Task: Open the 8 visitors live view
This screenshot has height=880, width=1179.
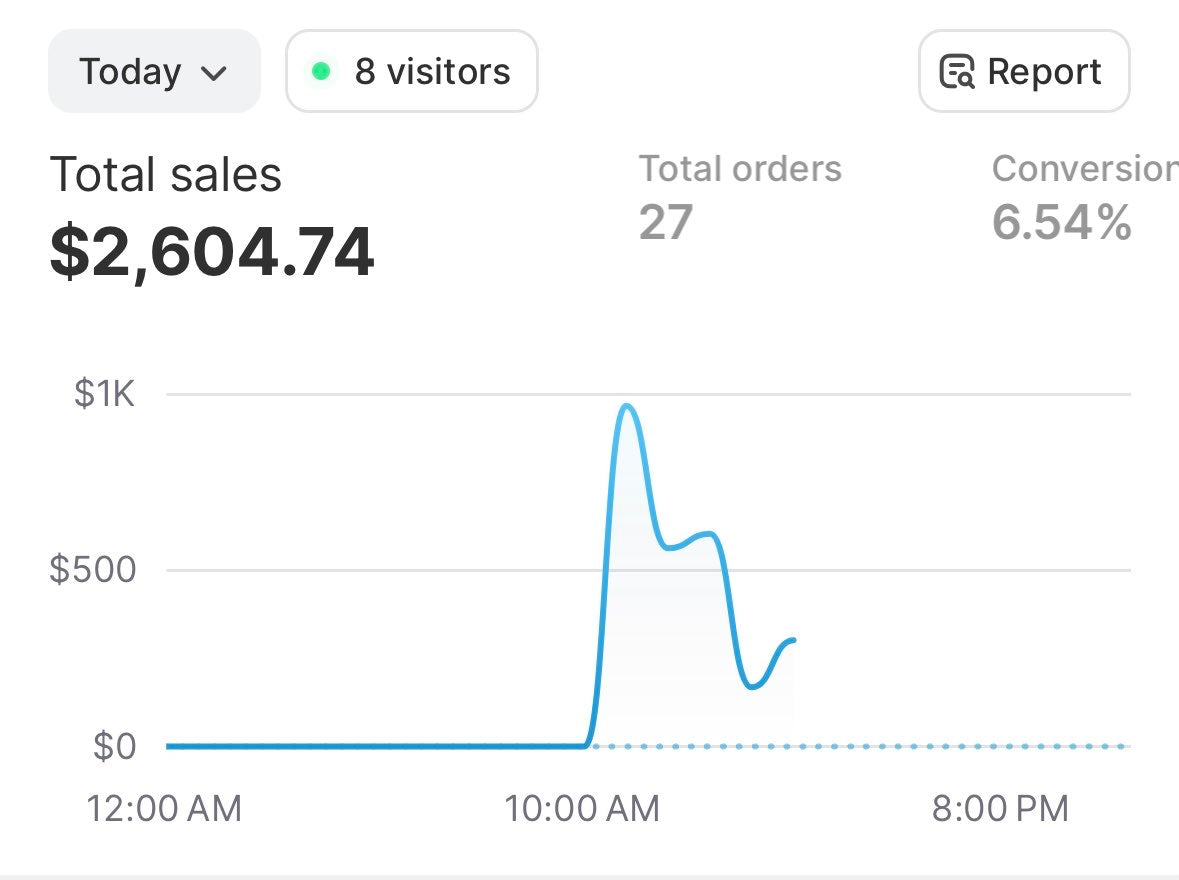Action: click(412, 72)
